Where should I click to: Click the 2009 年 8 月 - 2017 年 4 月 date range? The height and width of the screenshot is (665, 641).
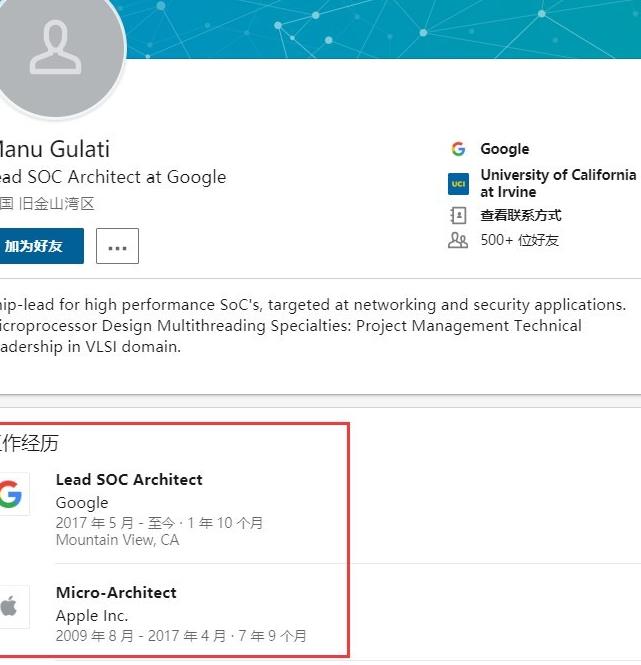pyautogui.click(x=140, y=635)
